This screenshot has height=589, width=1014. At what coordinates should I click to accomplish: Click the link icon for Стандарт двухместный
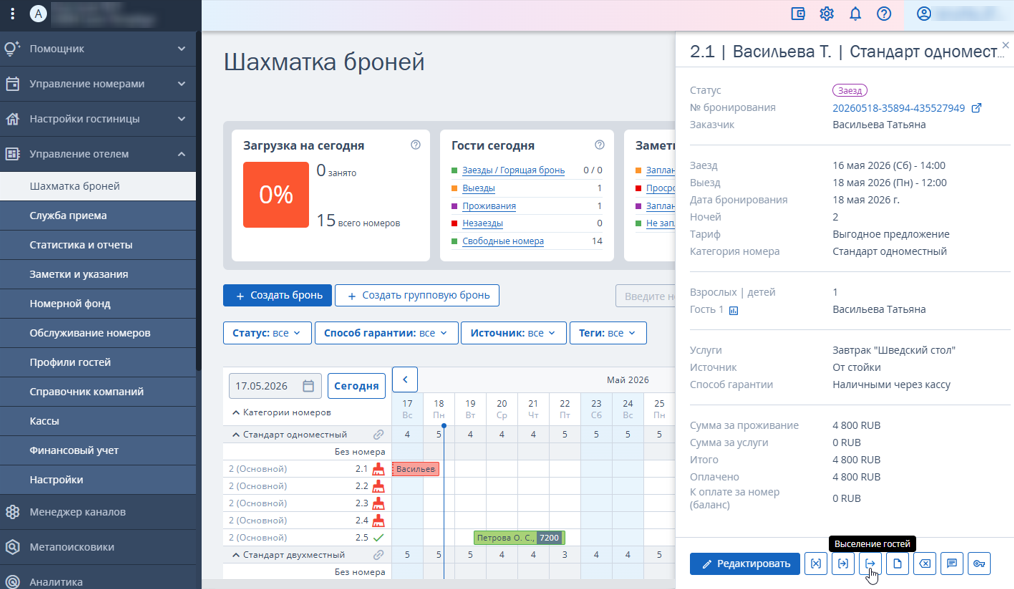pos(378,555)
